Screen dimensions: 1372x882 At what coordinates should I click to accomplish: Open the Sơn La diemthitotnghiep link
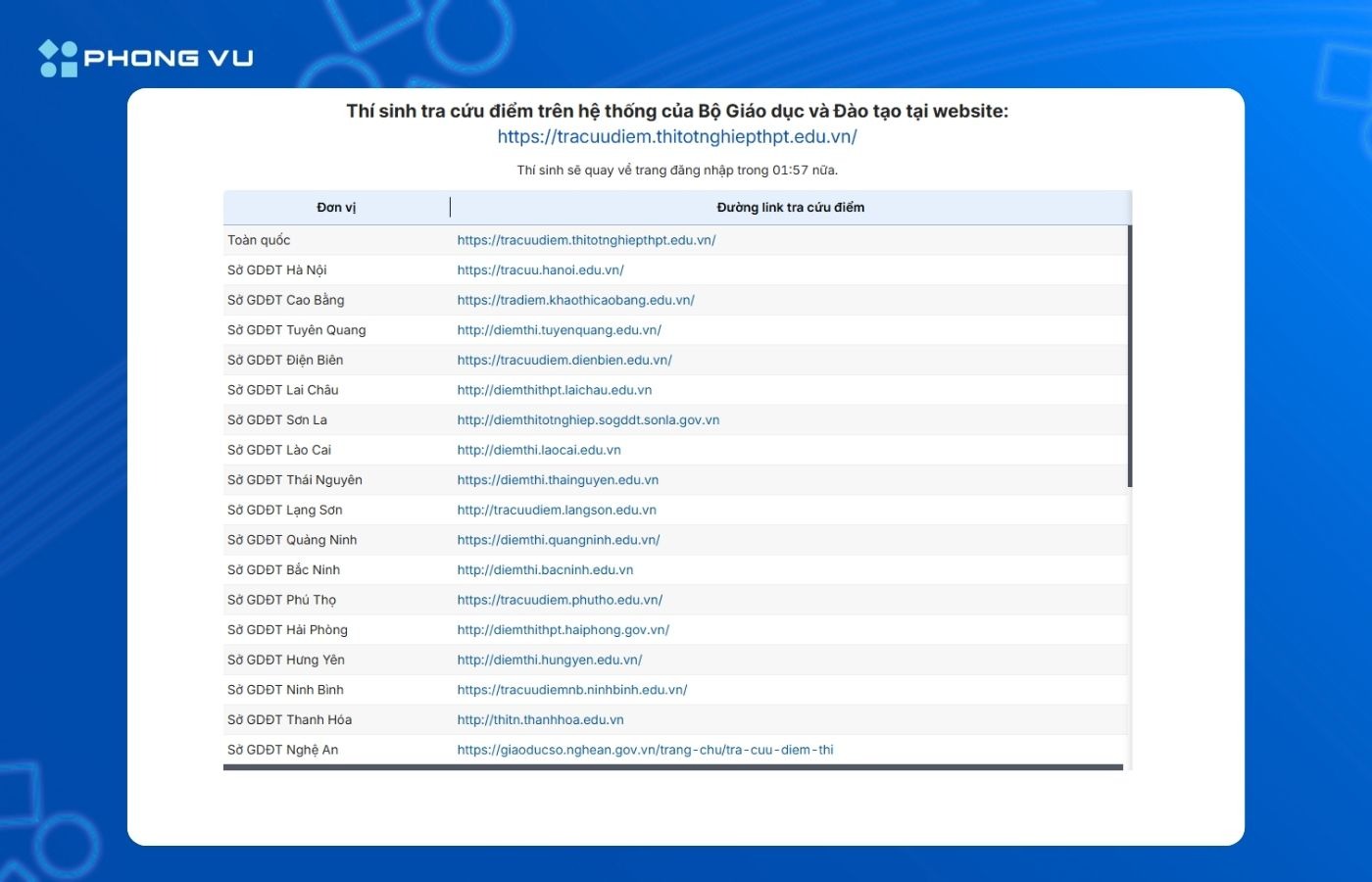[588, 420]
